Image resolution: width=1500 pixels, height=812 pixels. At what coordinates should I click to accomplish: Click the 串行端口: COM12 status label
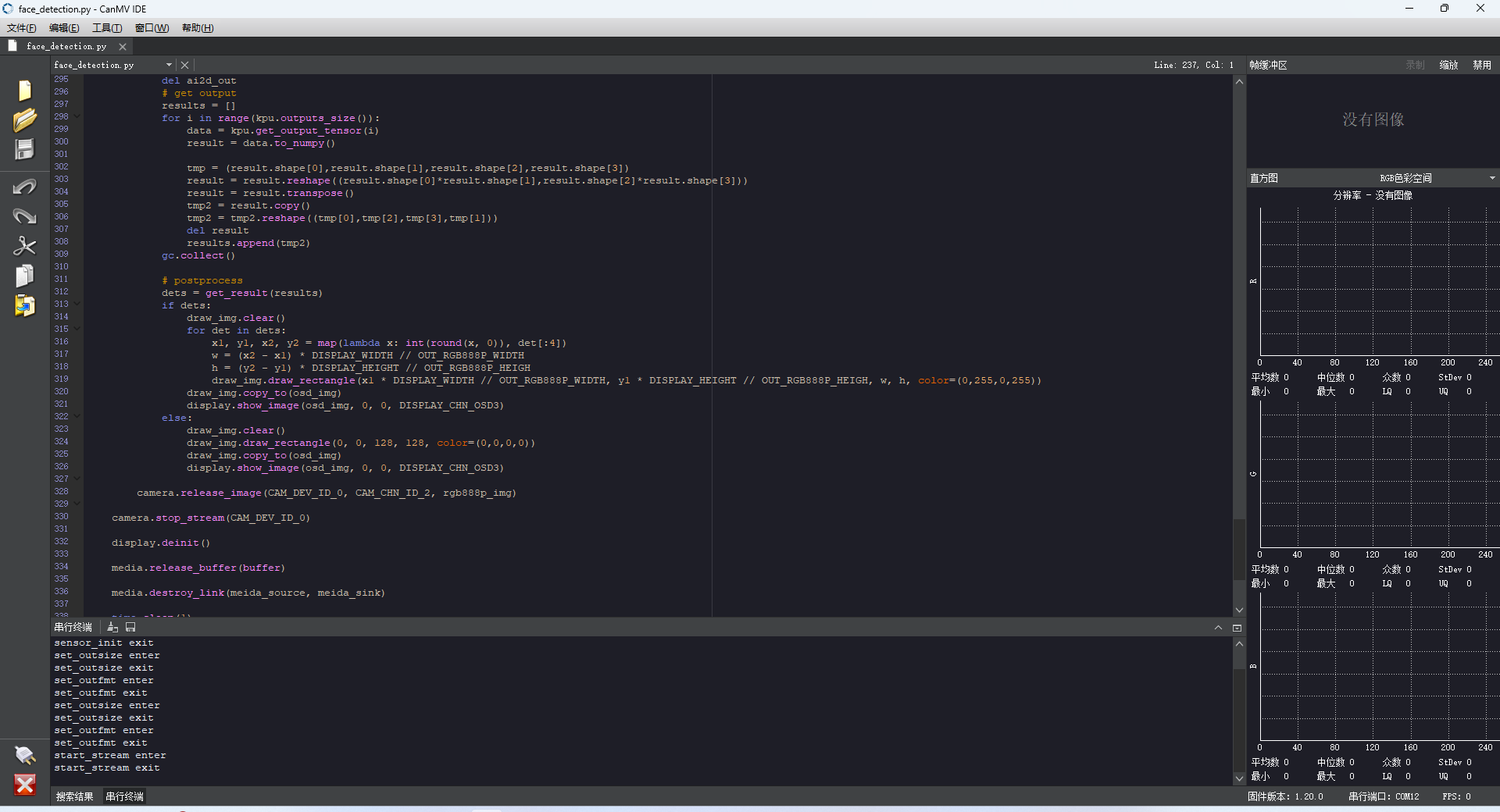[x=1384, y=796]
